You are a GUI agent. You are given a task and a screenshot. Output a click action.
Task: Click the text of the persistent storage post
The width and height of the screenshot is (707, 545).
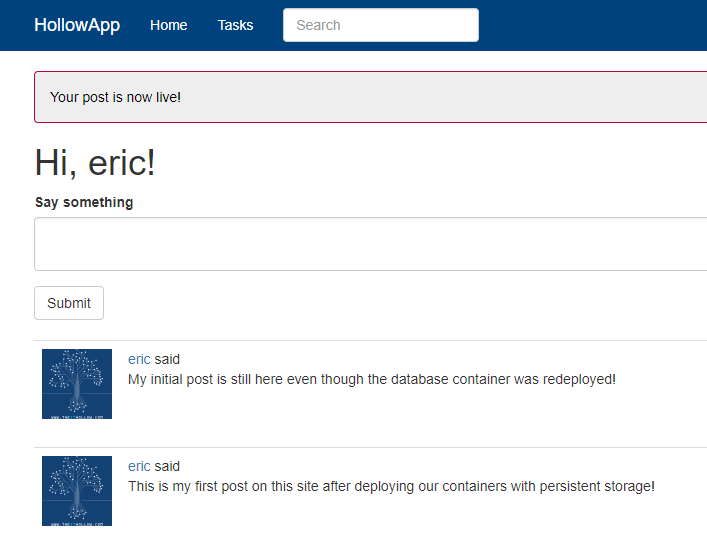click(391, 486)
